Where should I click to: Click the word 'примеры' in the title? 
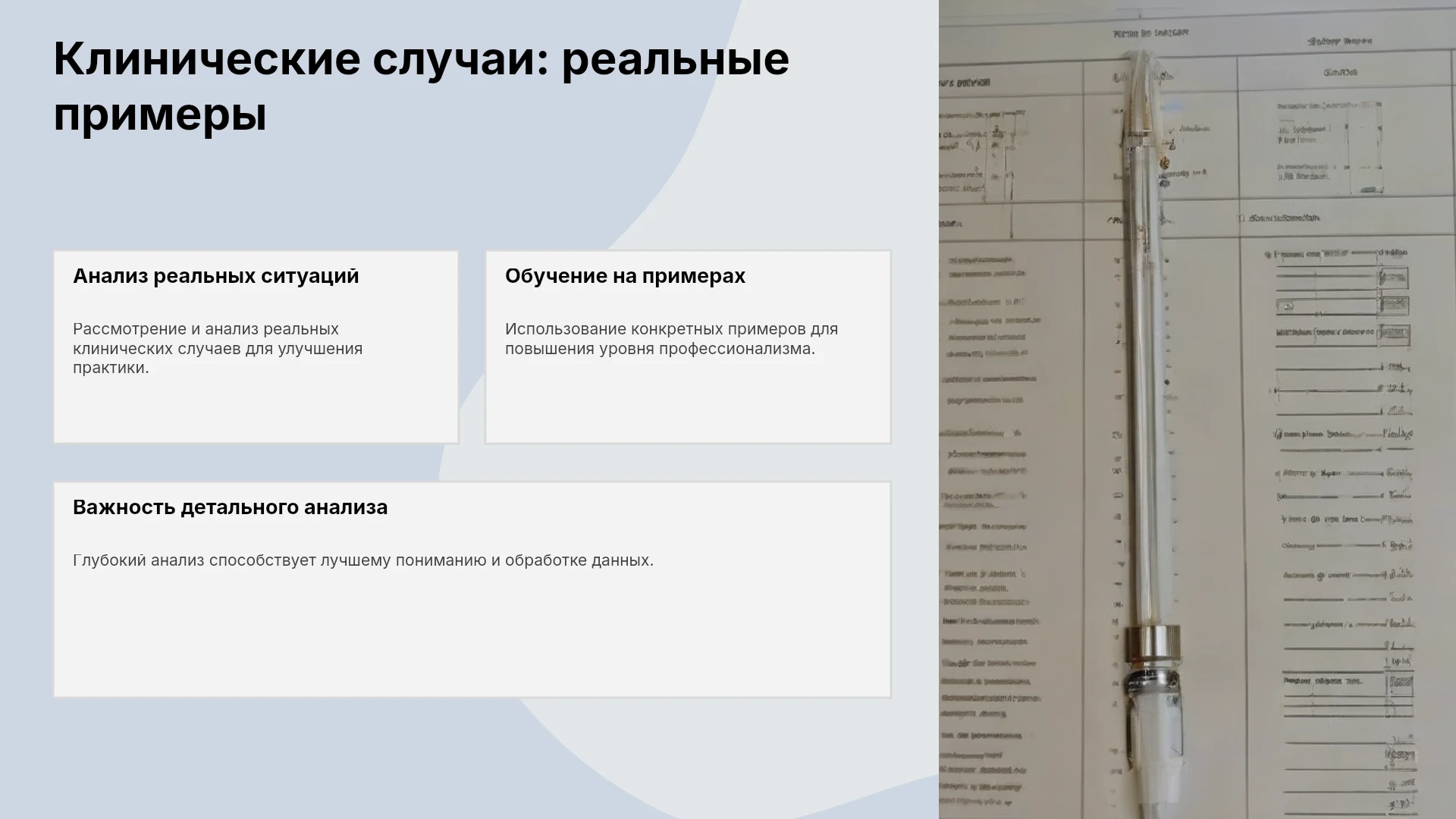pos(160,115)
